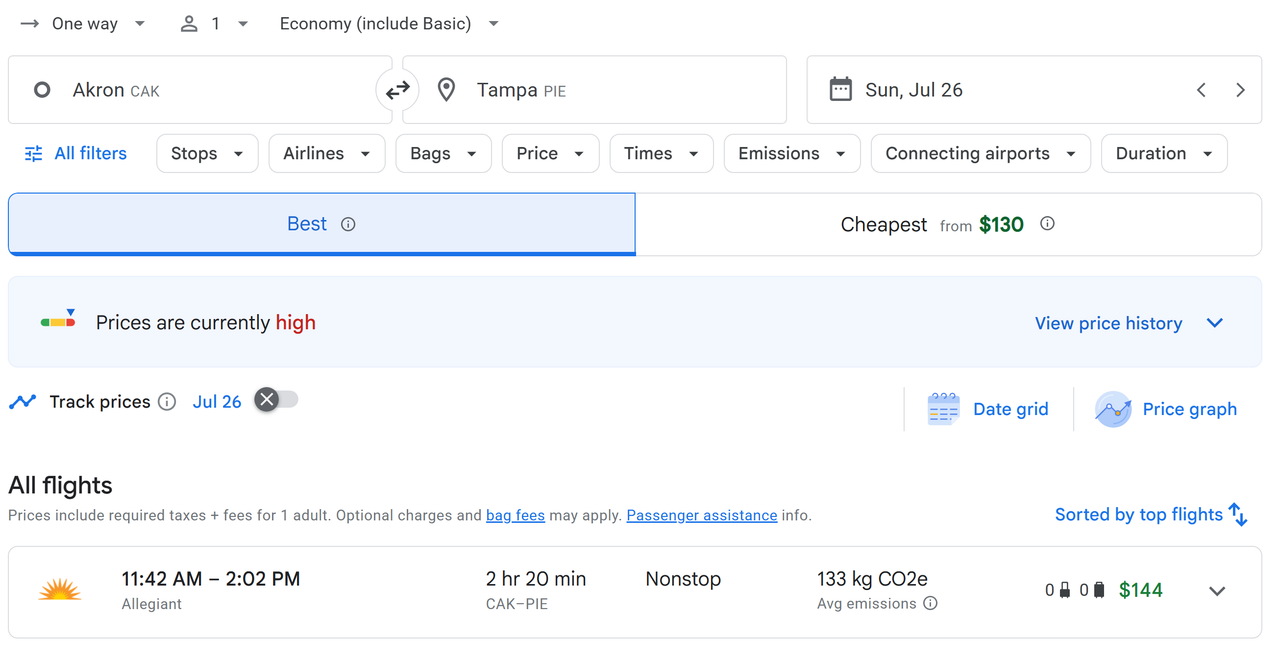Click the All filters sliders icon

(34, 154)
